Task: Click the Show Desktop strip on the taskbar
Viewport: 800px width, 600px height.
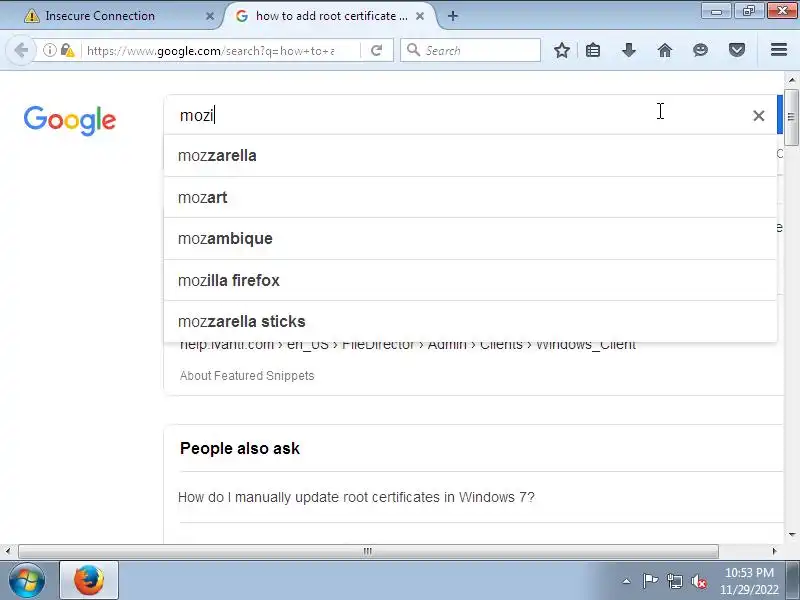Action: [795, 581]
